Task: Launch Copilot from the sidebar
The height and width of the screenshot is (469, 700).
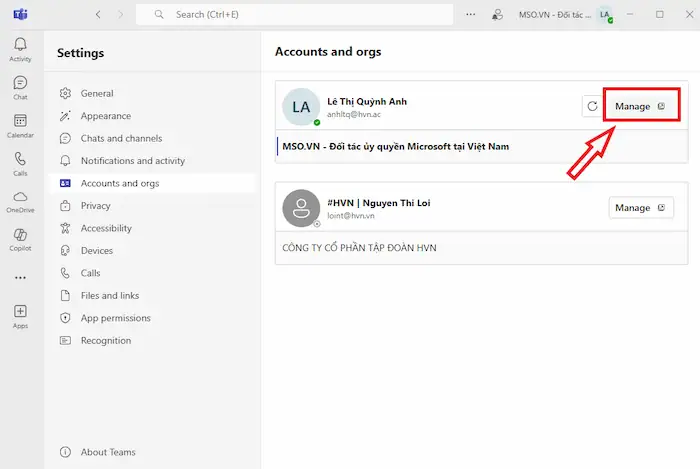Action: pos(20,238)
